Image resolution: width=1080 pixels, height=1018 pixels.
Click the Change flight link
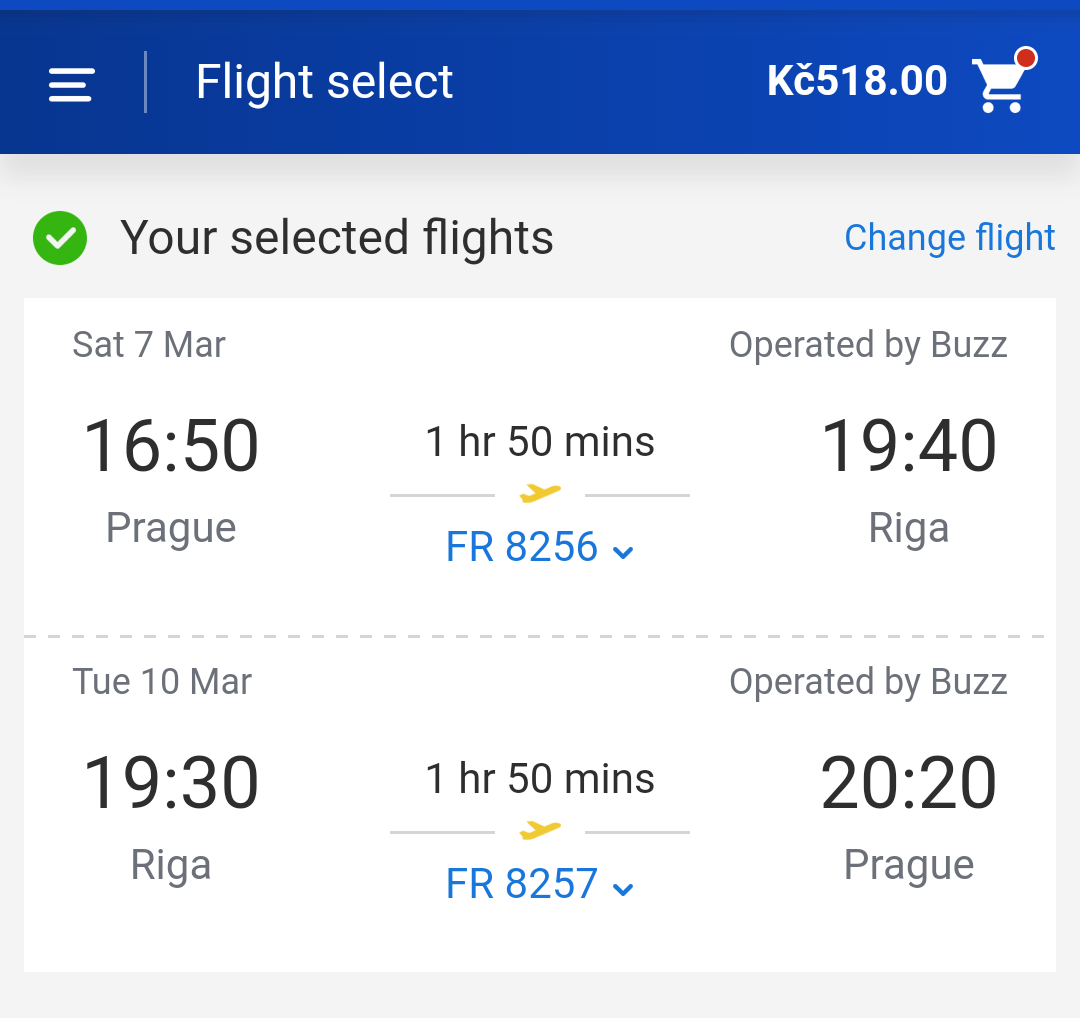949,238
